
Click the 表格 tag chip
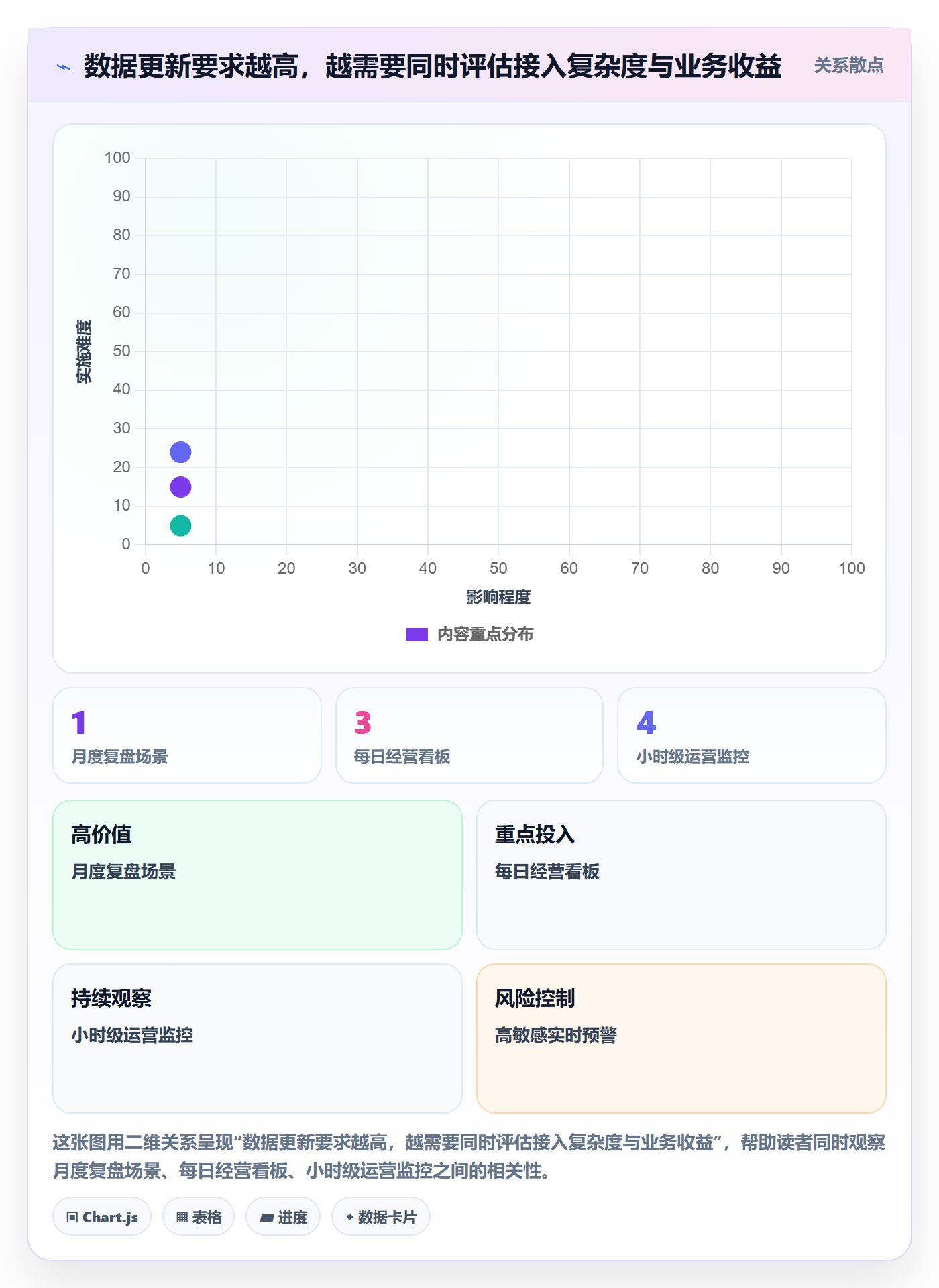(x=199, y=1217)
